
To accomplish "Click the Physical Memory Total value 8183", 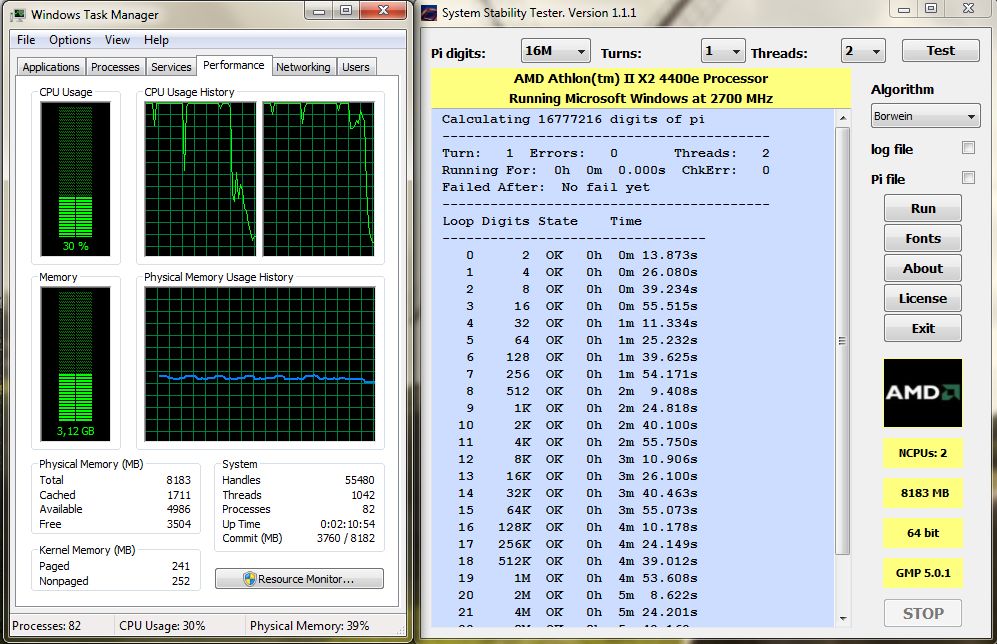I will click(179, 480).
